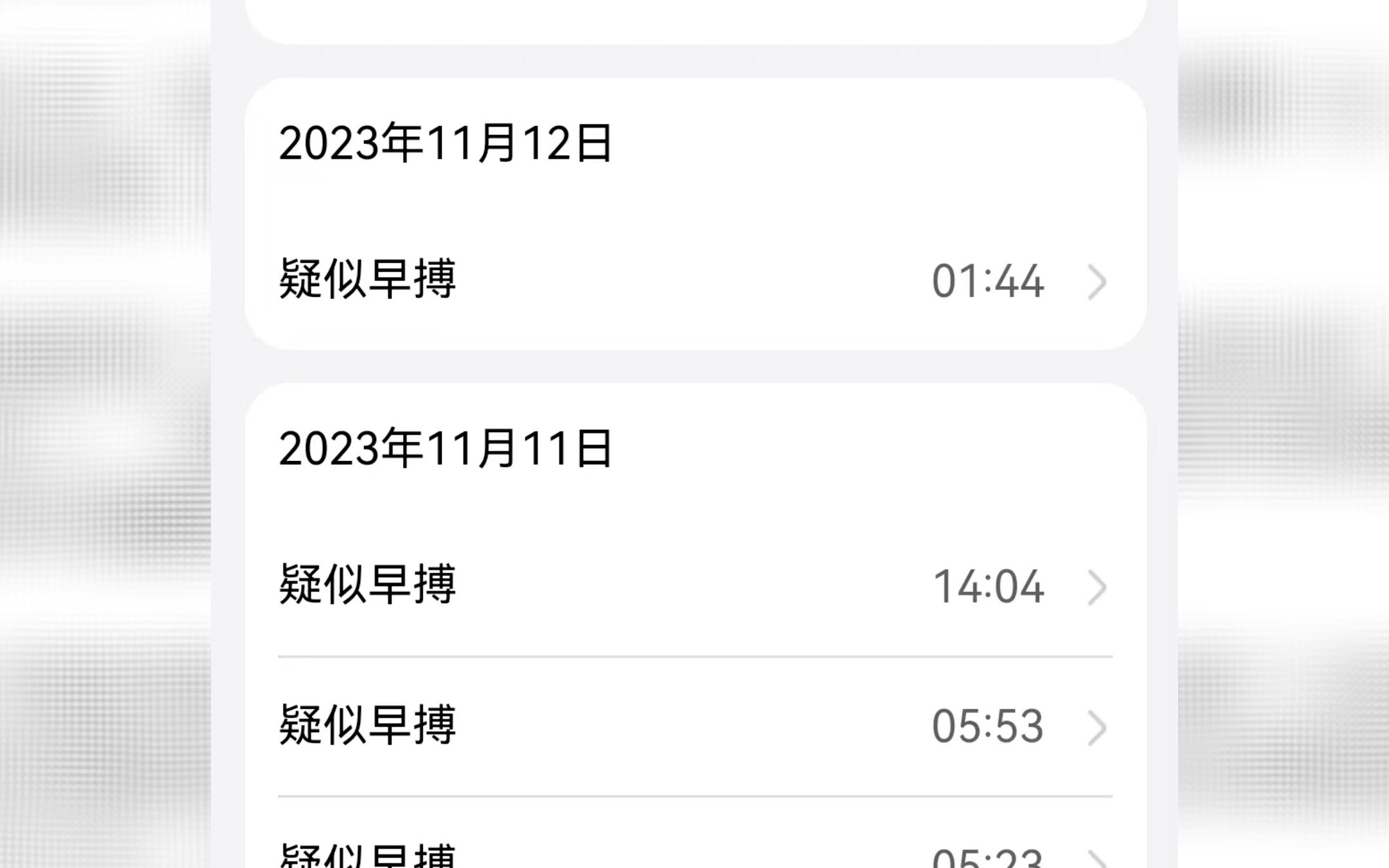Expand the 疑似早搏 entry at 14:04
This screenshot has height=868, width=1389.
point(1096,584)
